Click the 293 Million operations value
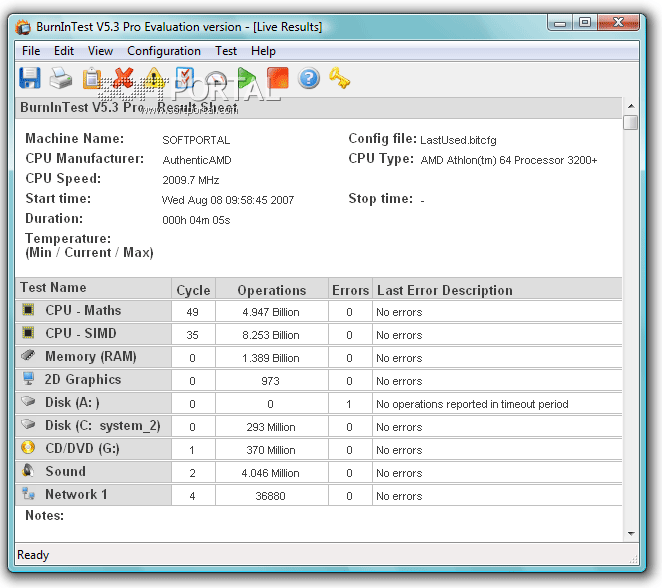Image resolution: width=662 pixels, height=588 pixels. point(271,427)
